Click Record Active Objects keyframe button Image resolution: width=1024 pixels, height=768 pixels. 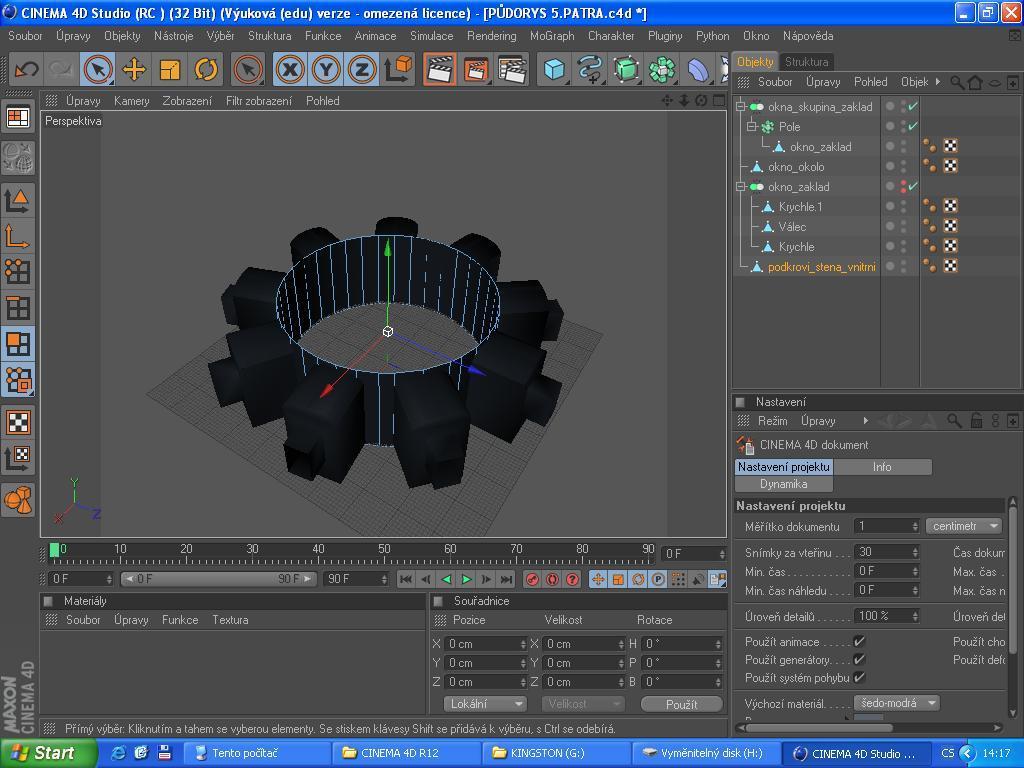tap(532, 579)
